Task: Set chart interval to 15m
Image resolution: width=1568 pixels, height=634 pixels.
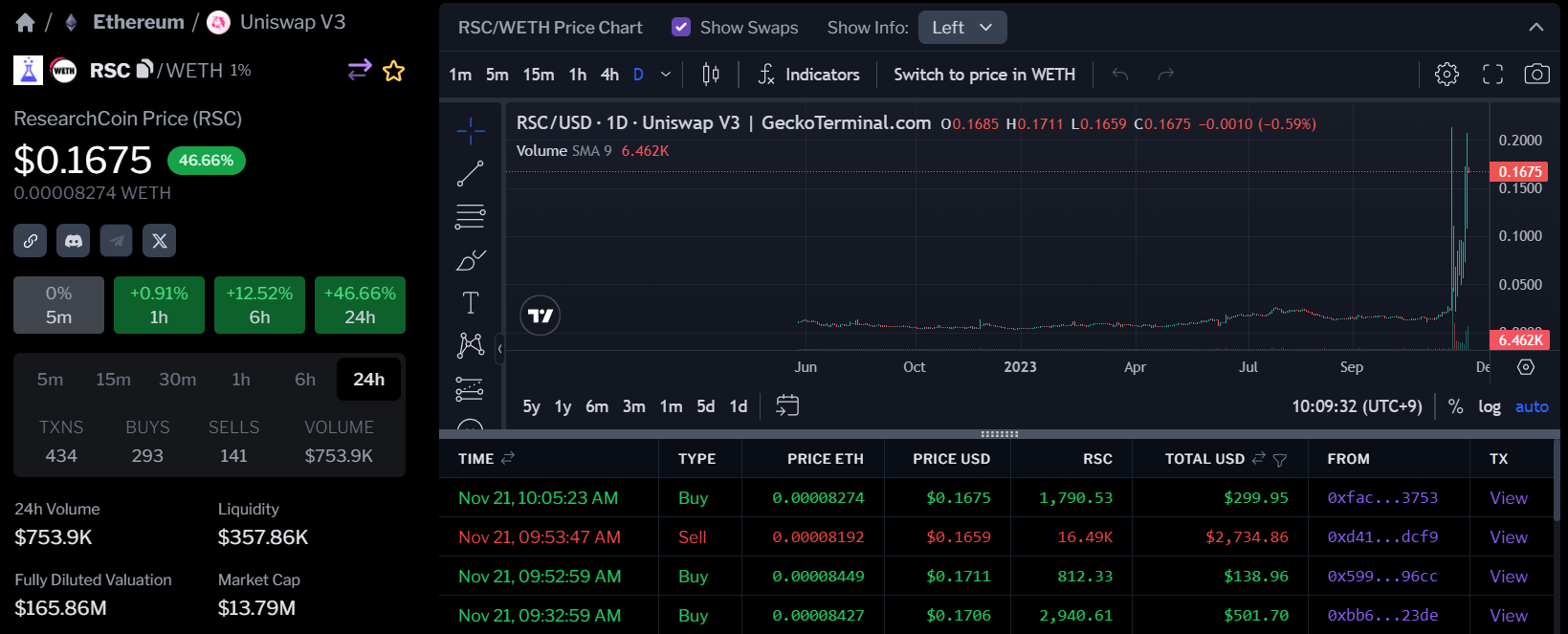Action: click(539, 75)
